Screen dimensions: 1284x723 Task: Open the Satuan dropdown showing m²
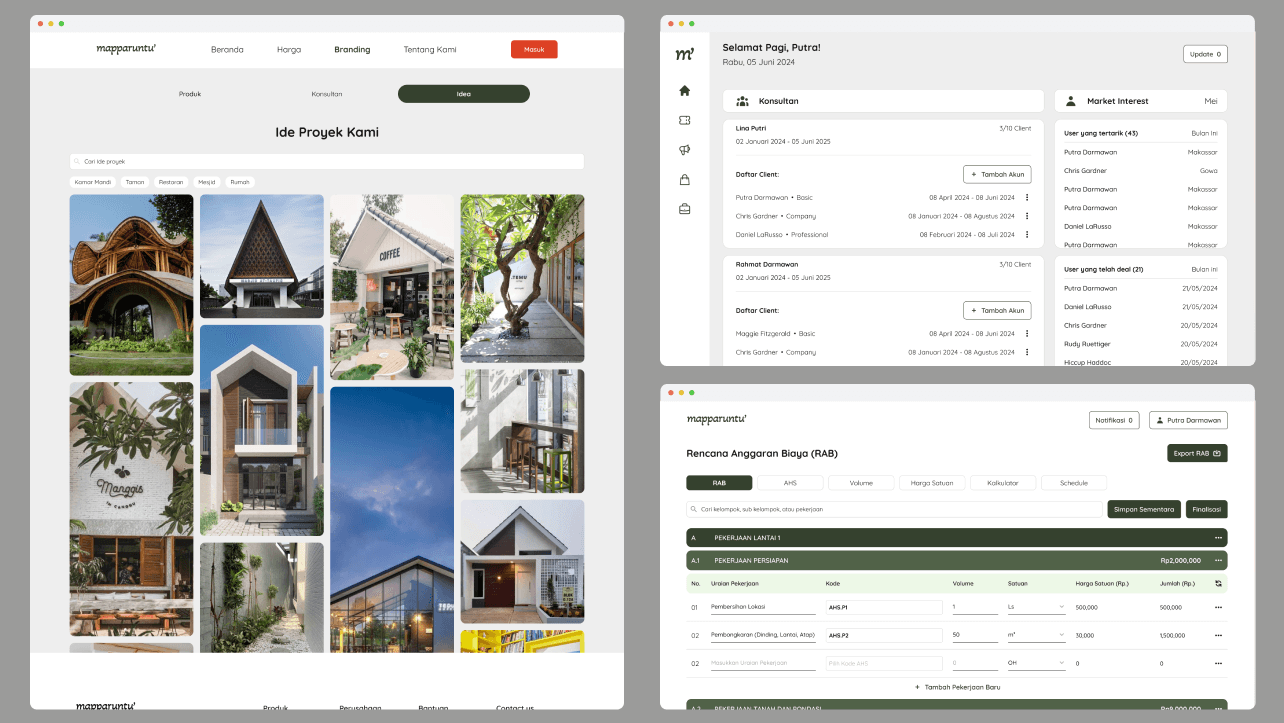(1034, 635)
